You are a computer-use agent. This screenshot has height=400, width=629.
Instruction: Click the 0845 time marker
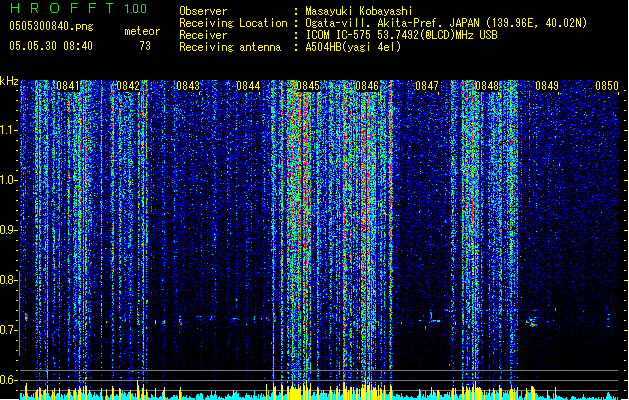[x=308, y=86]
